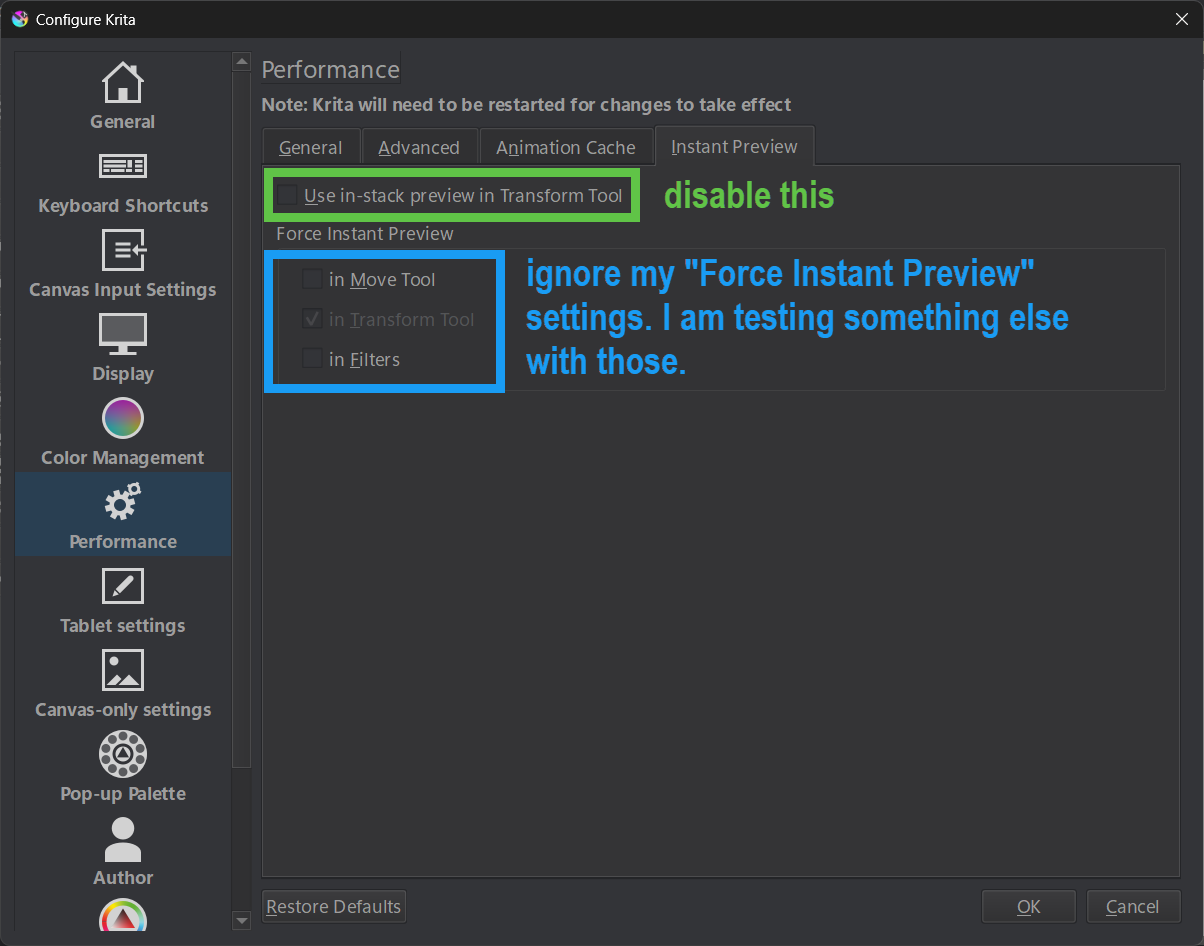Open the Pop-up Palette icon

(x=123, y=754)
